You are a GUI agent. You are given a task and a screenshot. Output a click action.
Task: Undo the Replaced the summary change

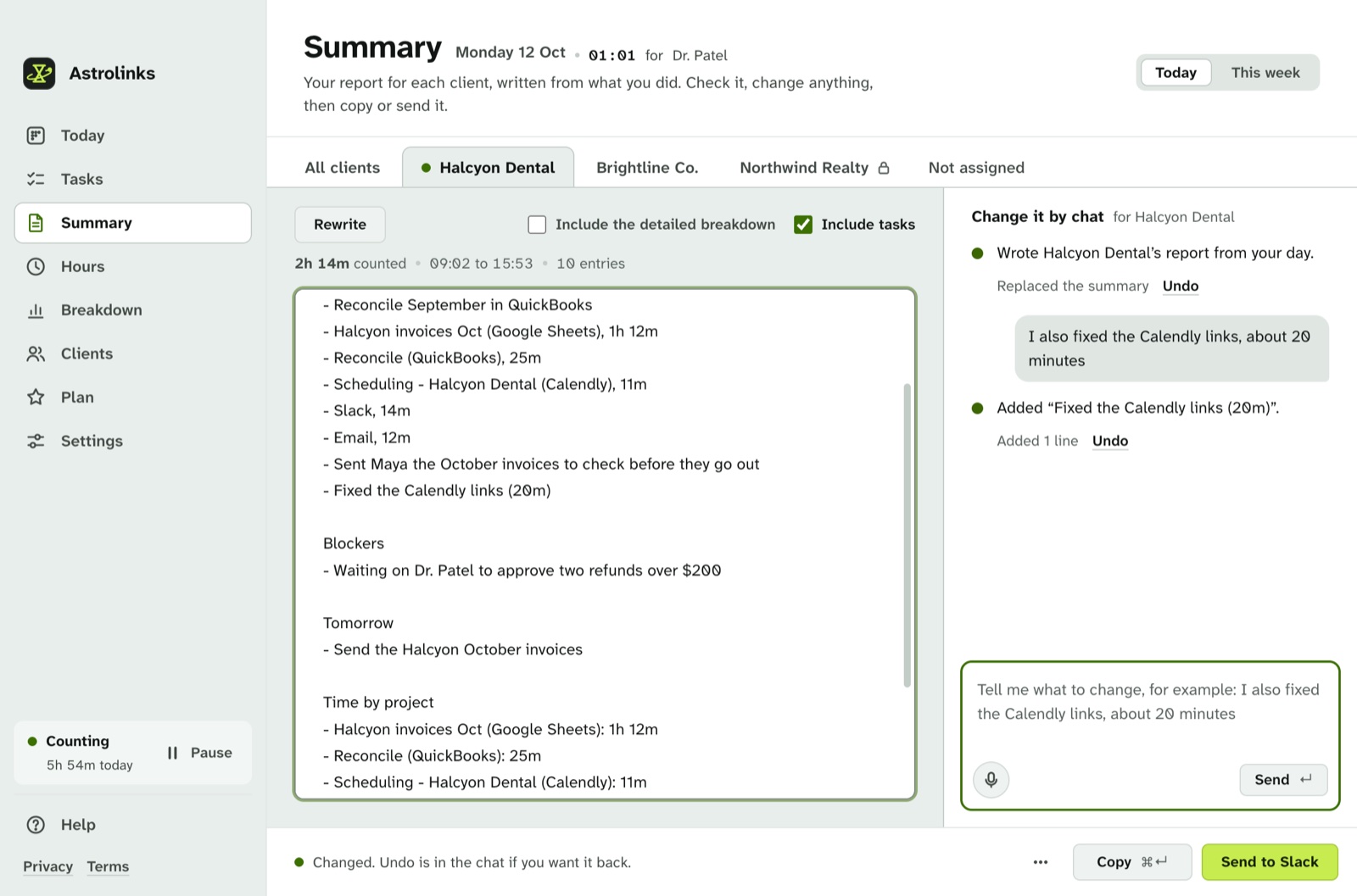[x=1181, y=287]
